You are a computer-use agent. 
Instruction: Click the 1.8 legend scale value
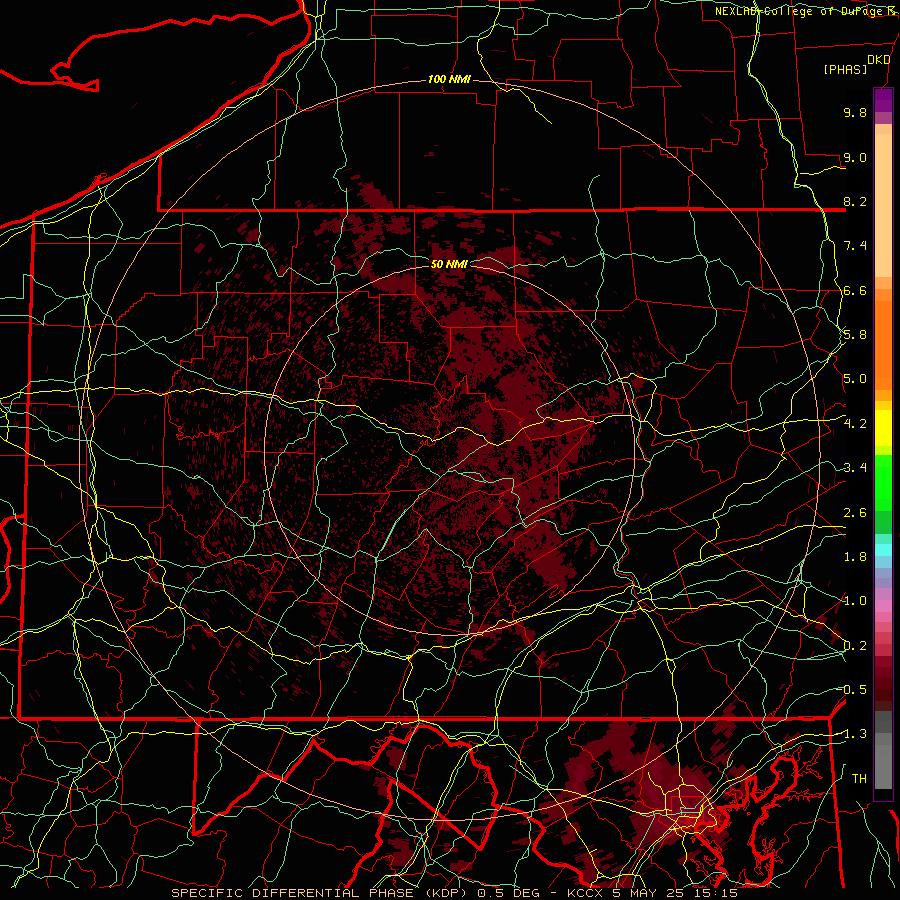click(x=855, y=557)
